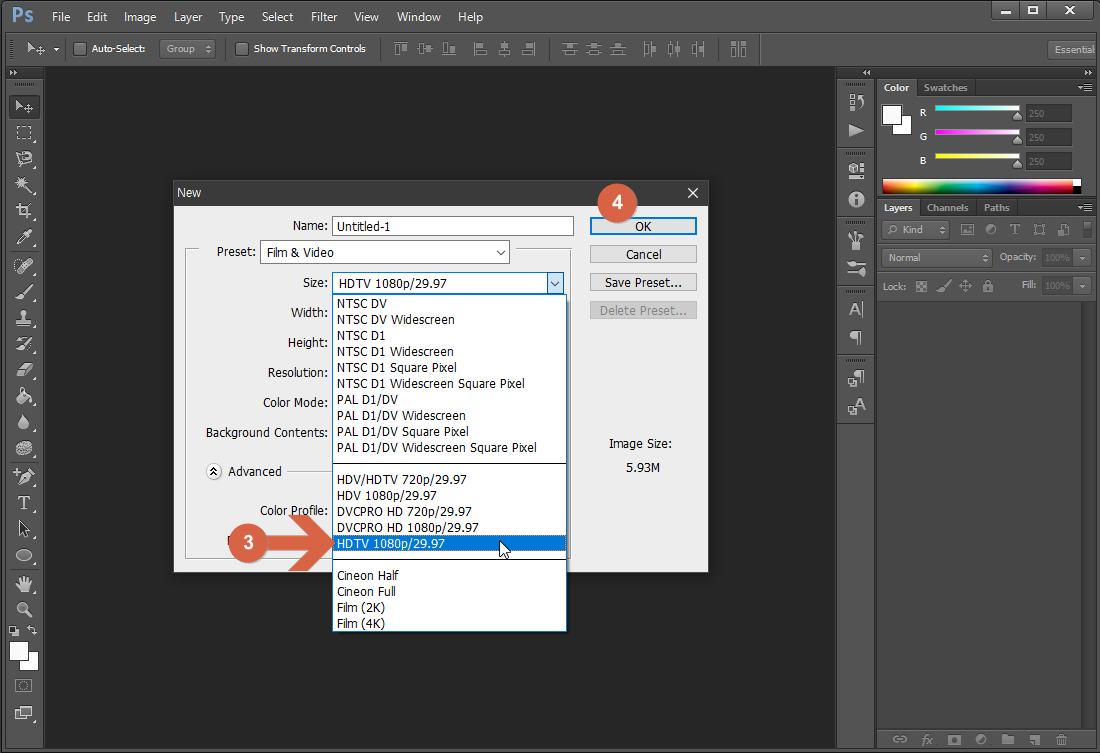Open the Character panel icon
Viewport: 1100px width, 753px height.
856,309
